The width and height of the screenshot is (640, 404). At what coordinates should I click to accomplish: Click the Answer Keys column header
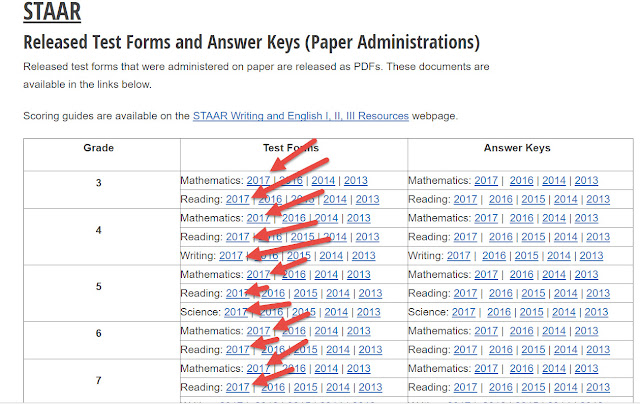517,148
